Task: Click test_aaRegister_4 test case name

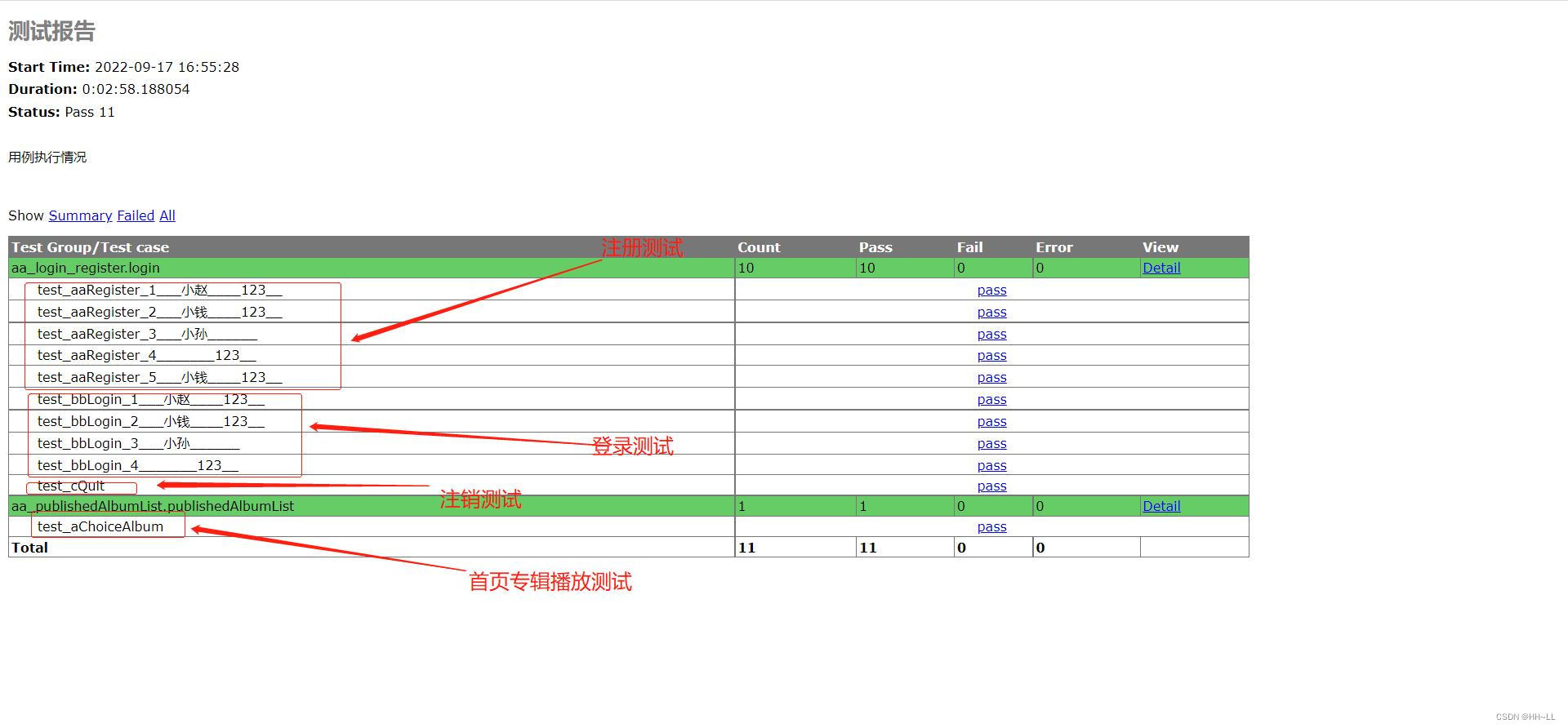Action: coord(146,355)
